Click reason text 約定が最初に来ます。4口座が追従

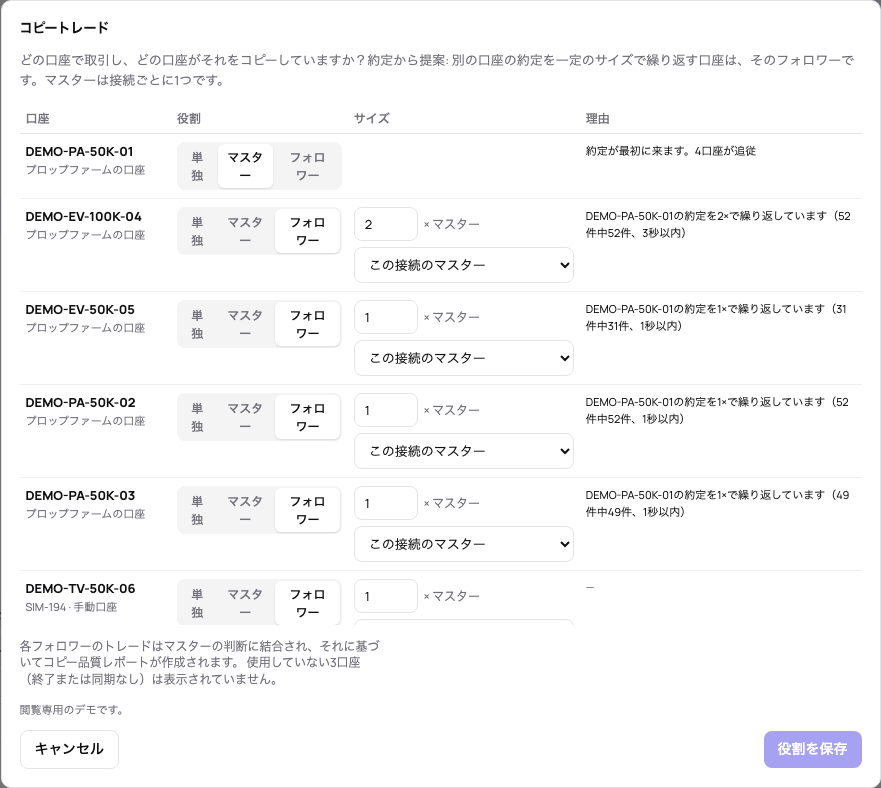[670, 151]
